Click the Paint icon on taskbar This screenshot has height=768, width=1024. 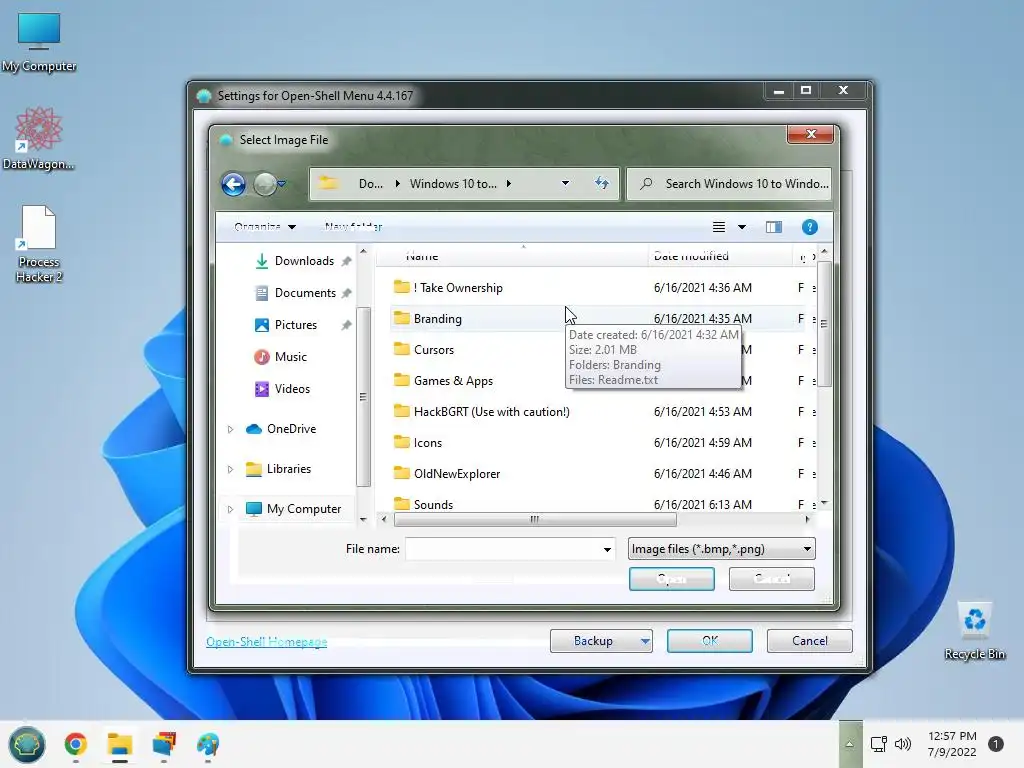[x=208, y=744]
